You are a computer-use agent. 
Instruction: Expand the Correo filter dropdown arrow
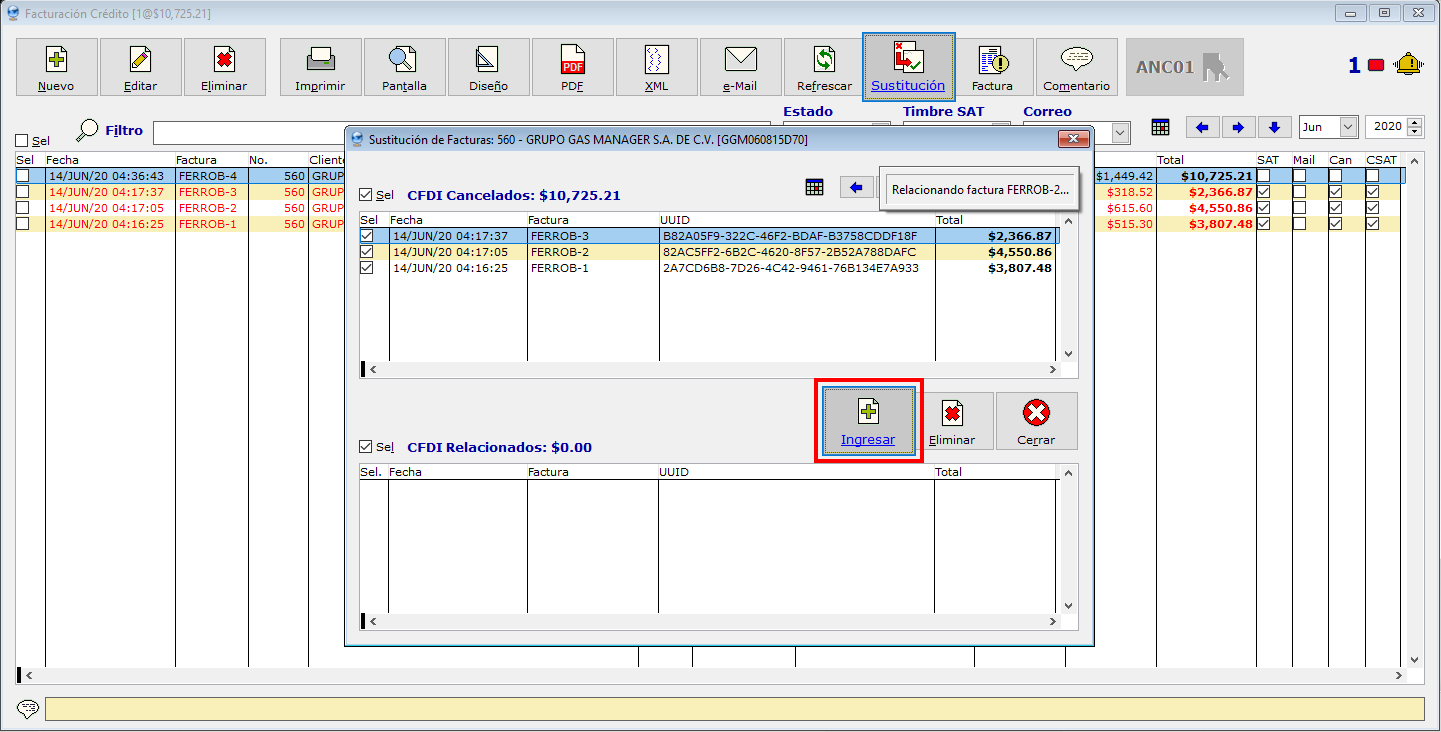[x=1121, y=132]
